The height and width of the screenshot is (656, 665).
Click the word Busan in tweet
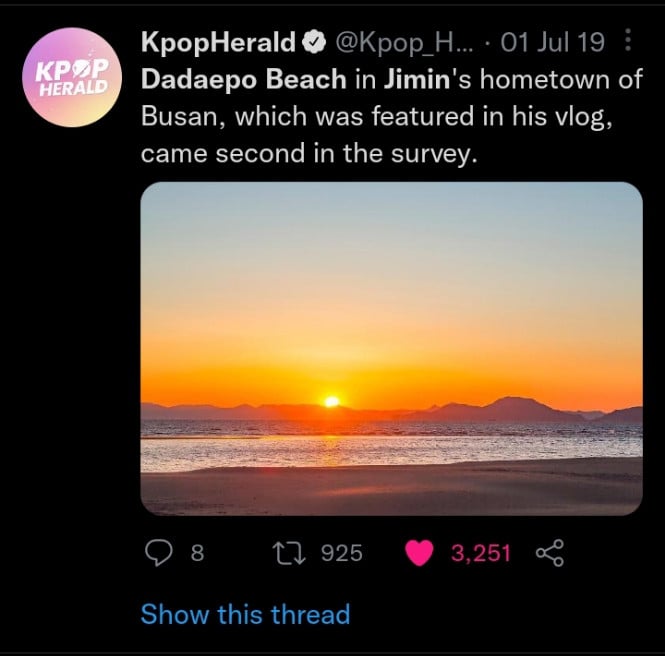[182, 116]
